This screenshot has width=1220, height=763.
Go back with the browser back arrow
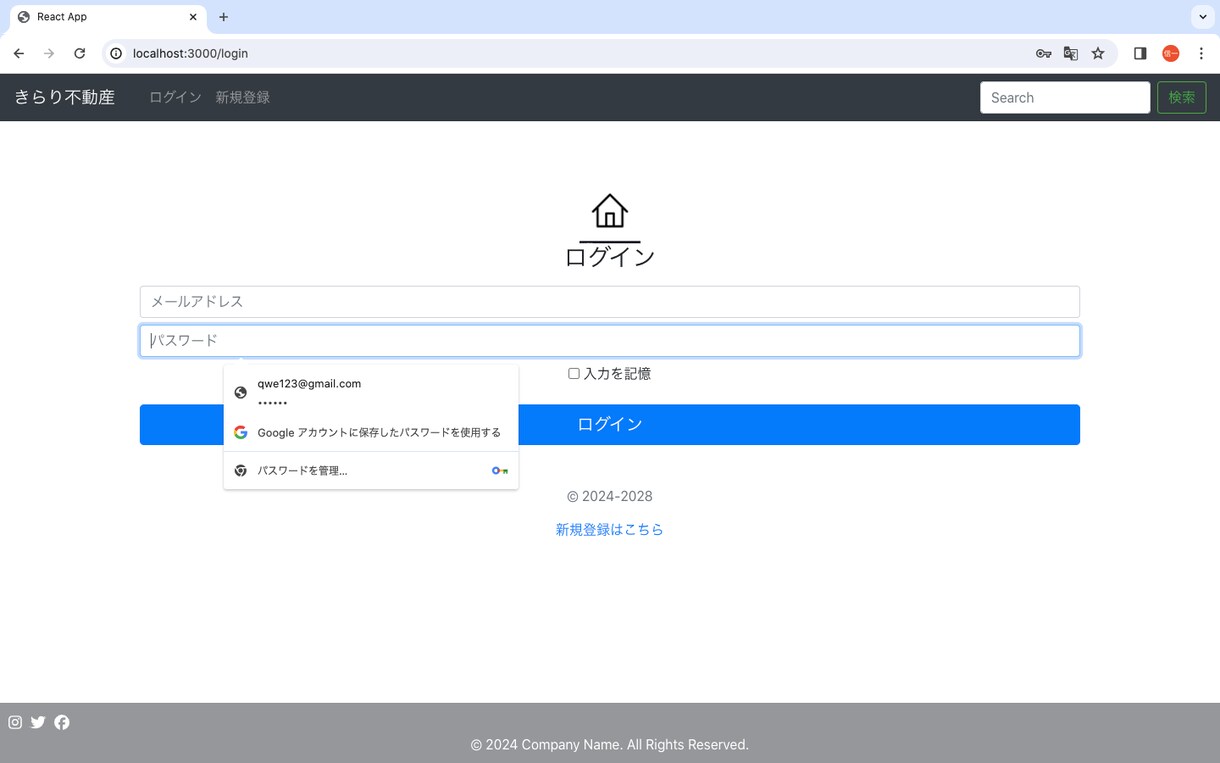click(x=18, y=53)
